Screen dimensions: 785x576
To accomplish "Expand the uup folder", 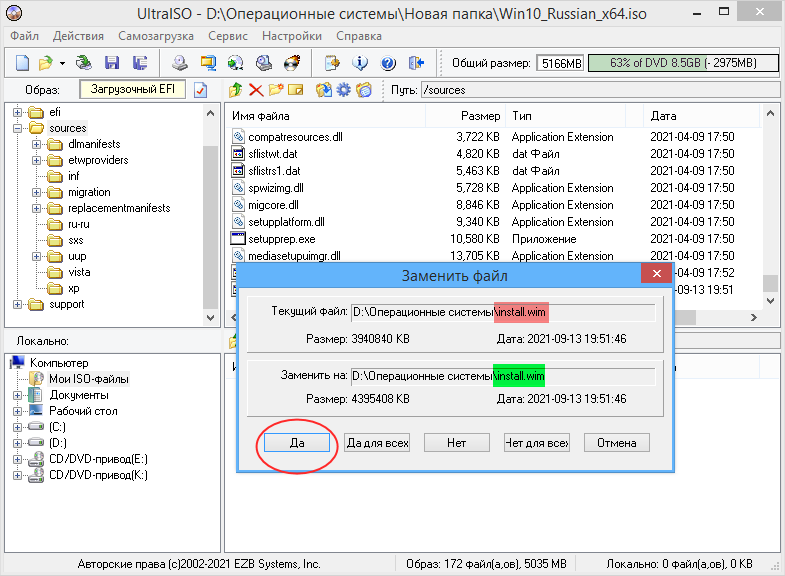I will pos(37,256).
